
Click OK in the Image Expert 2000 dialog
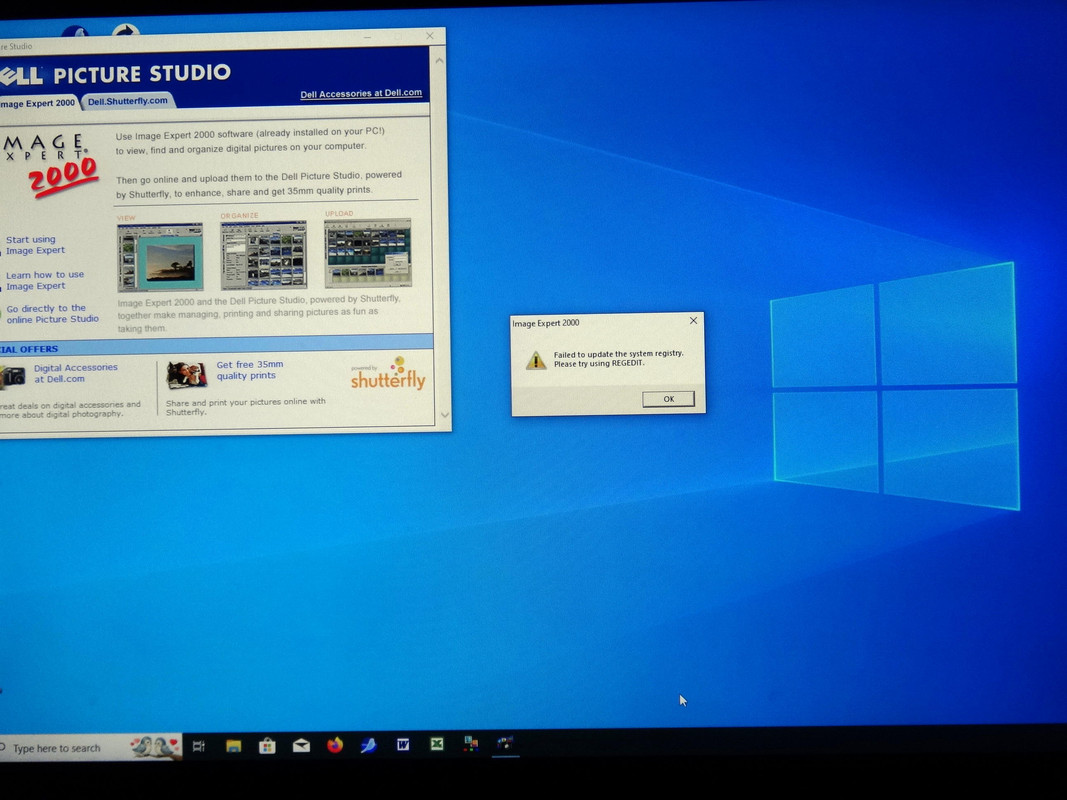(668, 399)
